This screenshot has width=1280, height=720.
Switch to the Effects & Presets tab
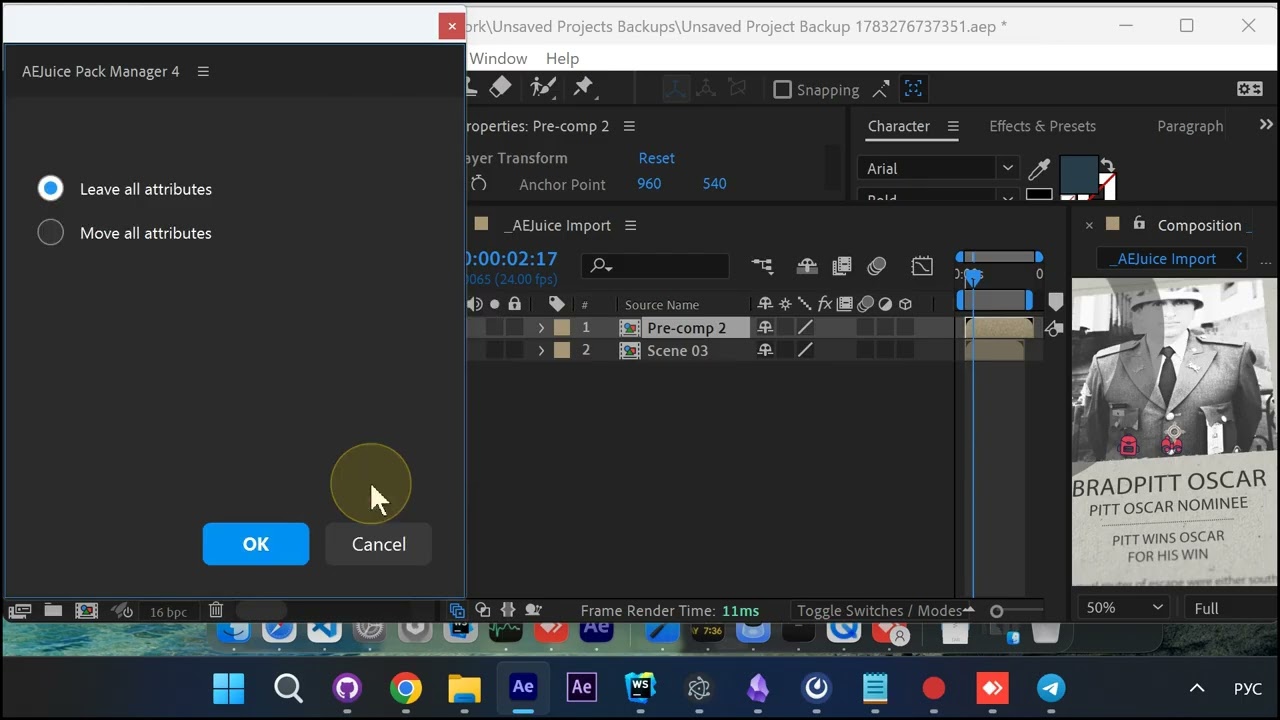click(x=1042, y=126)
